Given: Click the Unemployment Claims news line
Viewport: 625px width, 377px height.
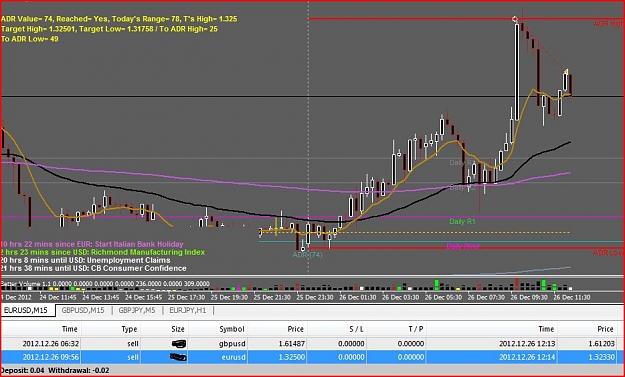Looking at the screenshot, I should pos(86,260).
